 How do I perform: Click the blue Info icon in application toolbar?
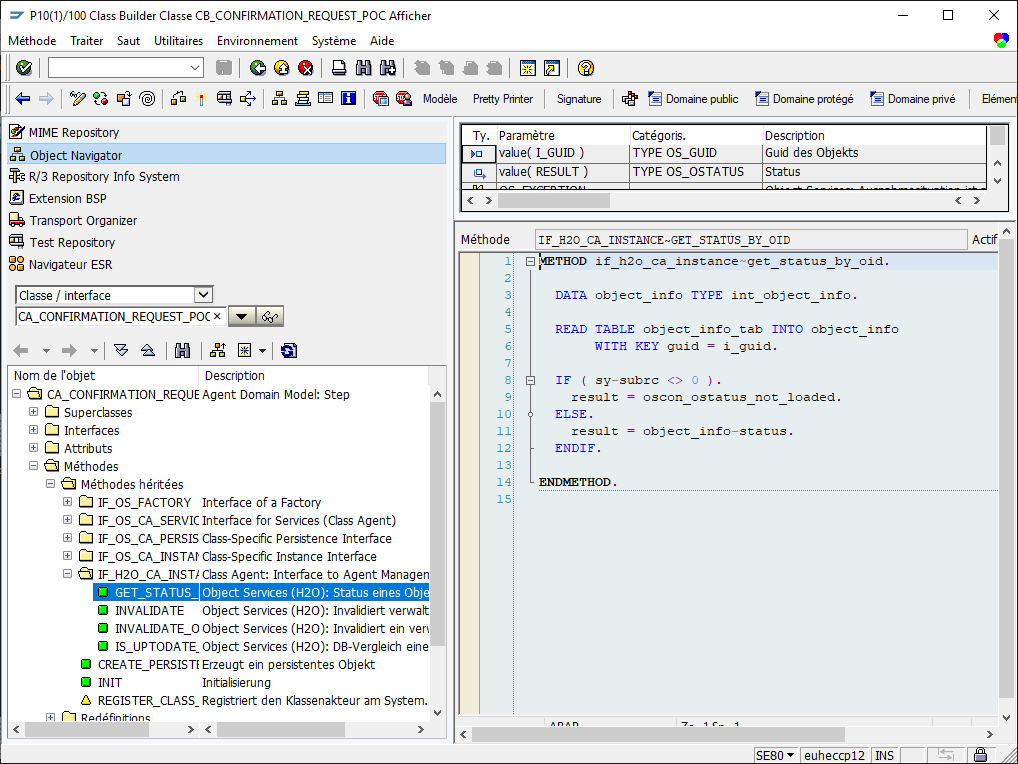pos(349,99)
